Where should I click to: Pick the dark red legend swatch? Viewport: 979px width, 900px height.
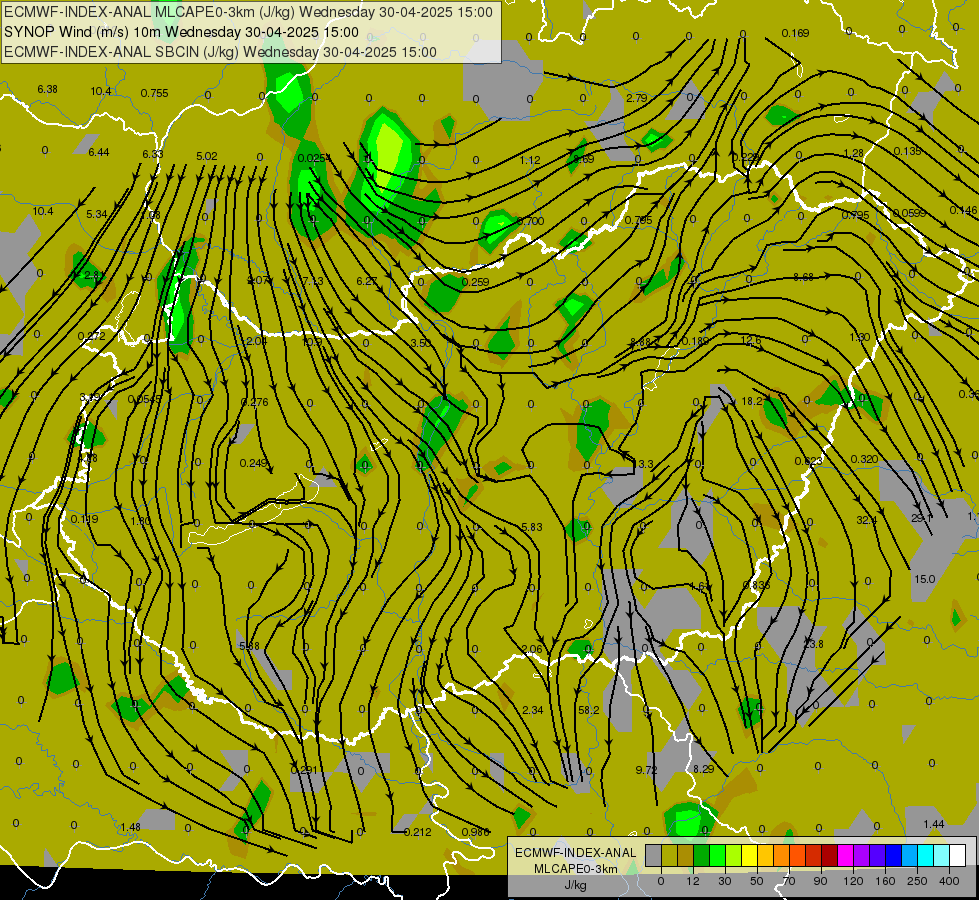click(x=829, y=855)
